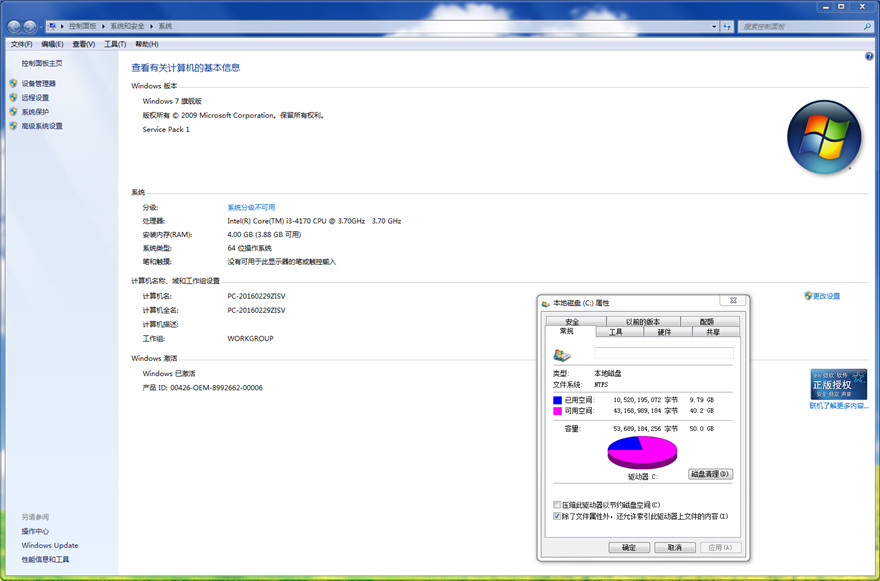Click the 应用(A) button
880x581 pixels.
coord(721,547)
